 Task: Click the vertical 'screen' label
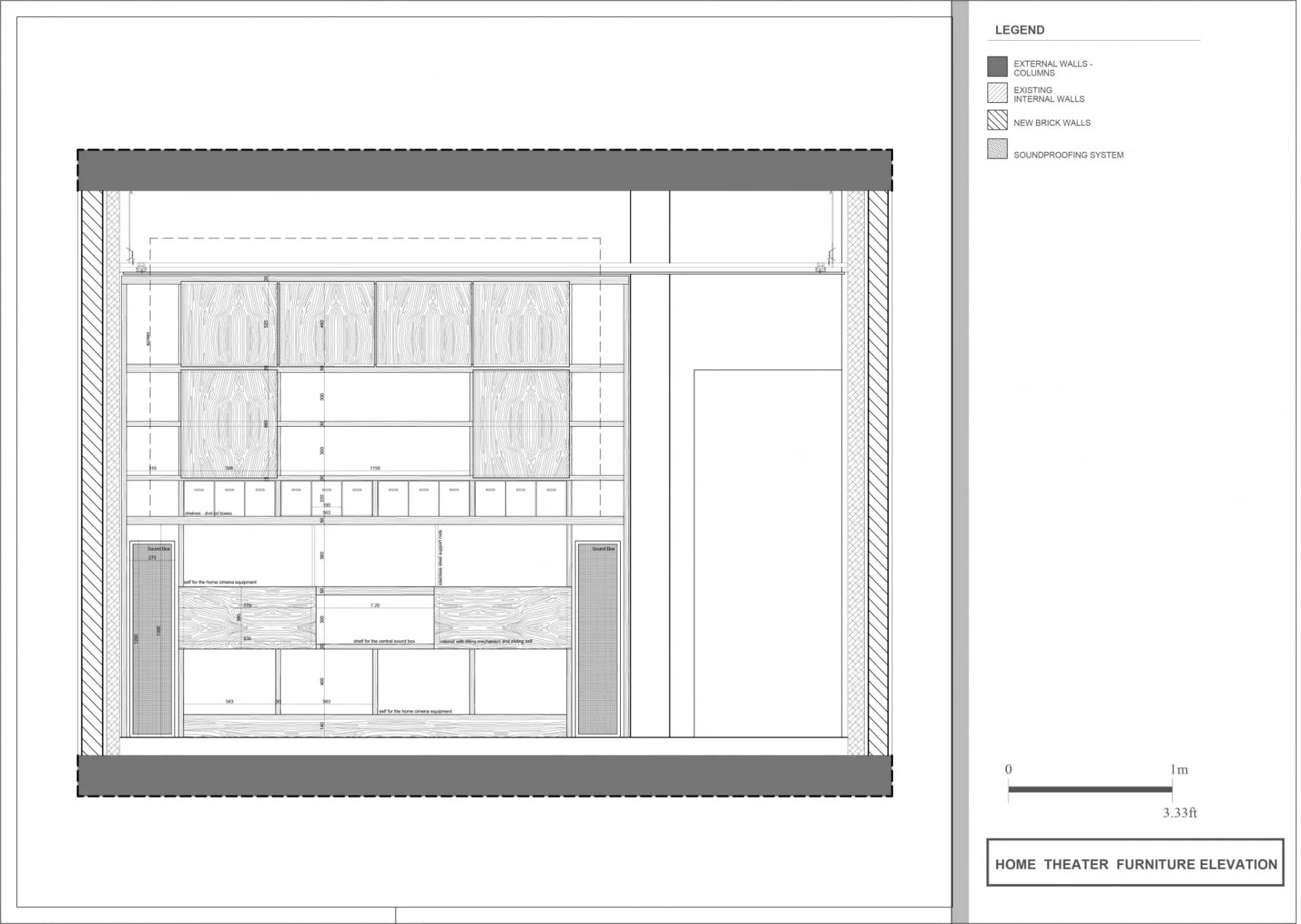(148, 339)
